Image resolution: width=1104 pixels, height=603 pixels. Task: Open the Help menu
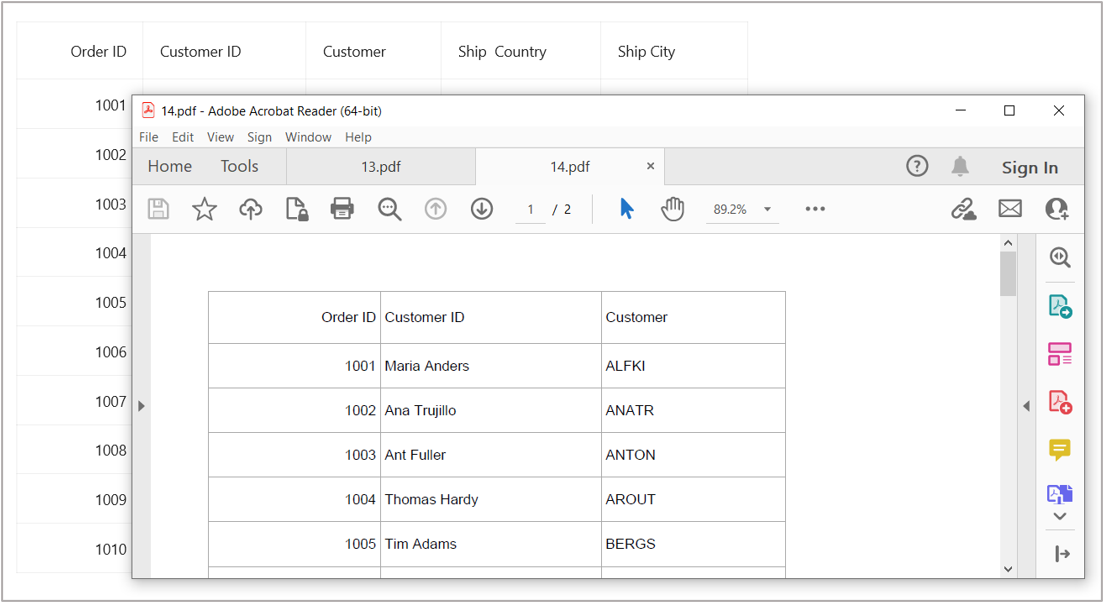358,137
